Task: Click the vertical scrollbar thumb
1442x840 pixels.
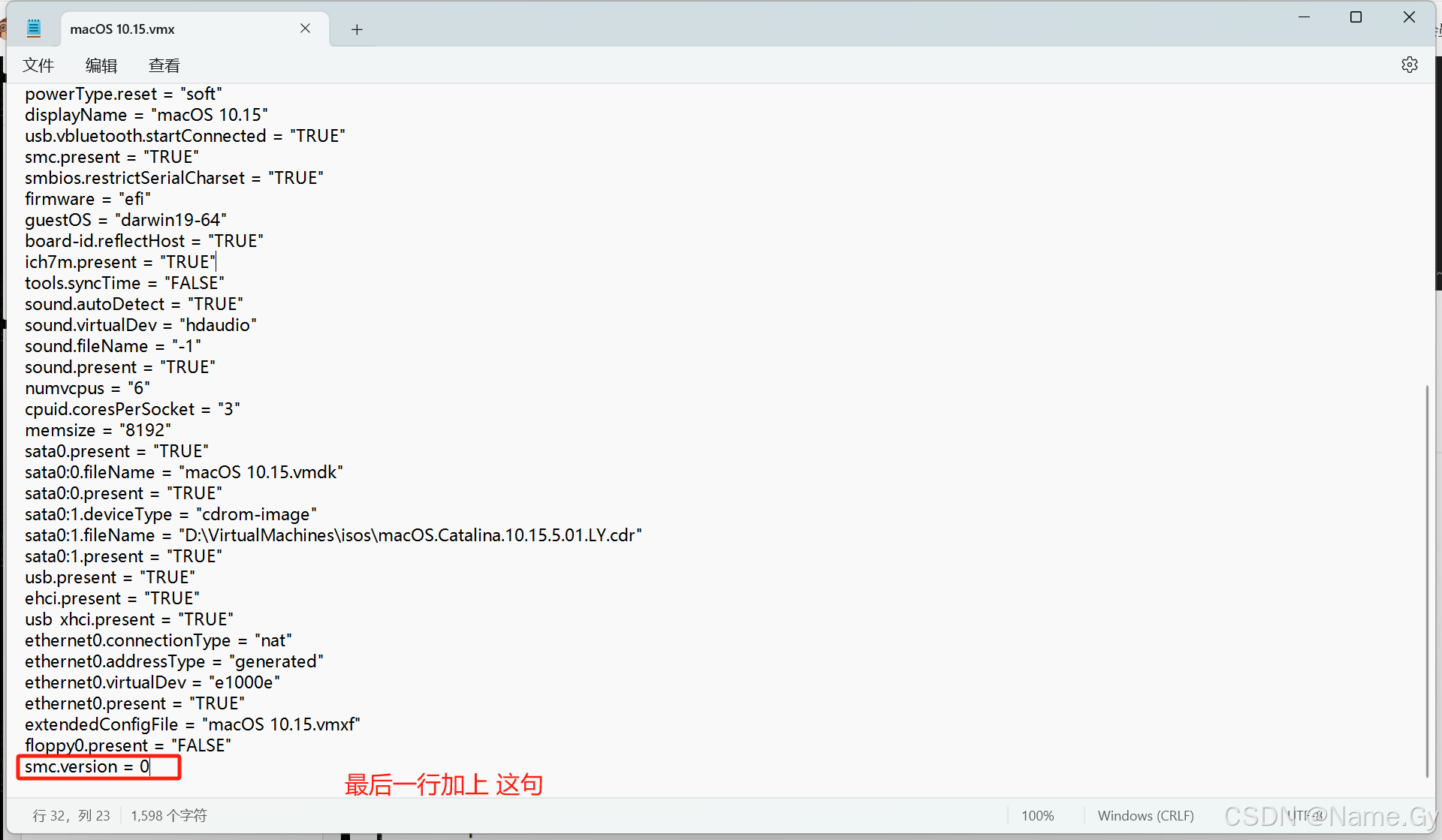Action: [x=1426, y=582]
